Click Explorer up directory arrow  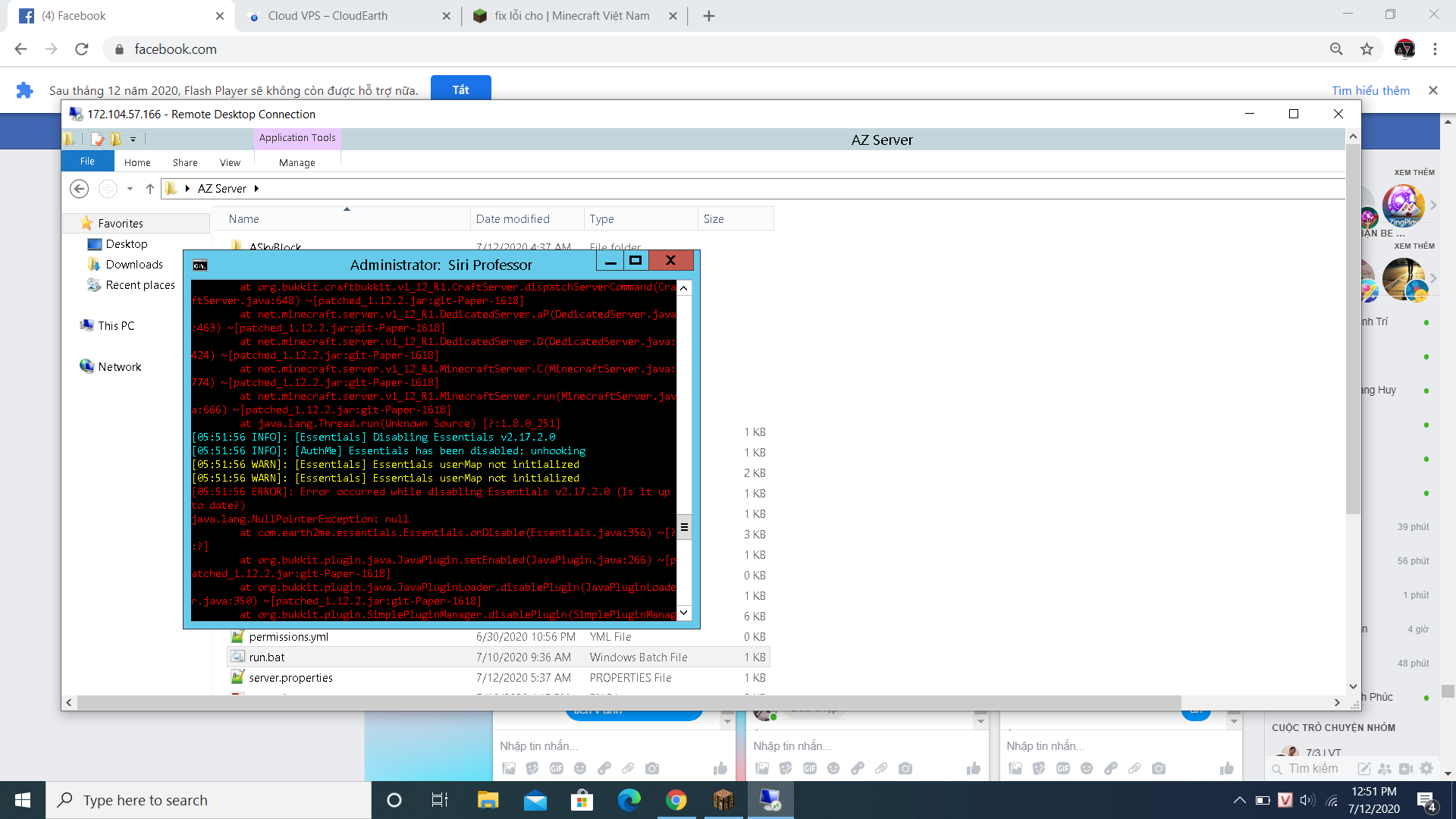tap(150, 189)
